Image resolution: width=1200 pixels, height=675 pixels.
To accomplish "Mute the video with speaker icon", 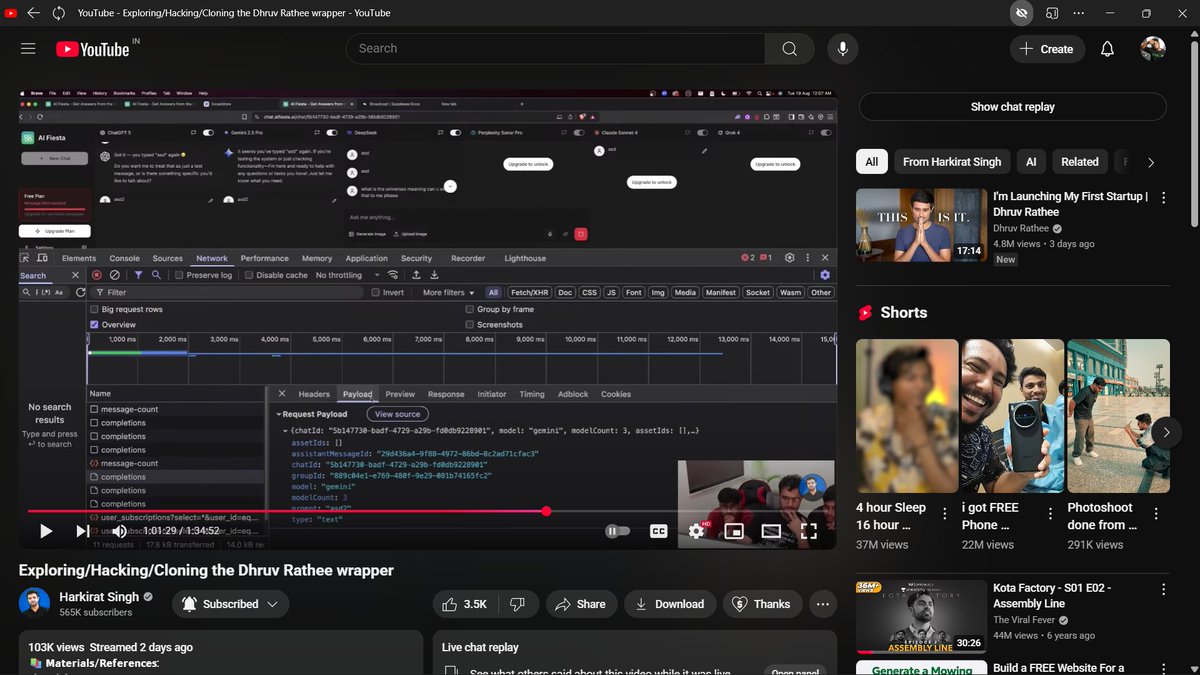I will tap(119, 531).
